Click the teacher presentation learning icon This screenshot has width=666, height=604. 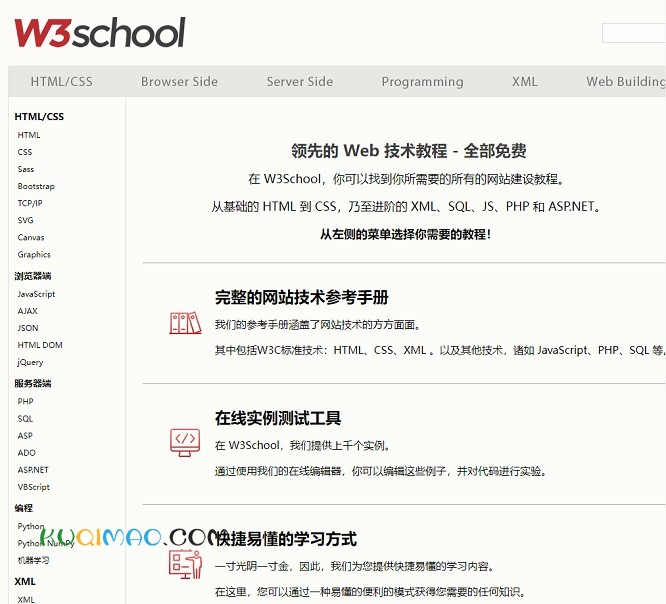pyautogui.click(x=185, y=564)
